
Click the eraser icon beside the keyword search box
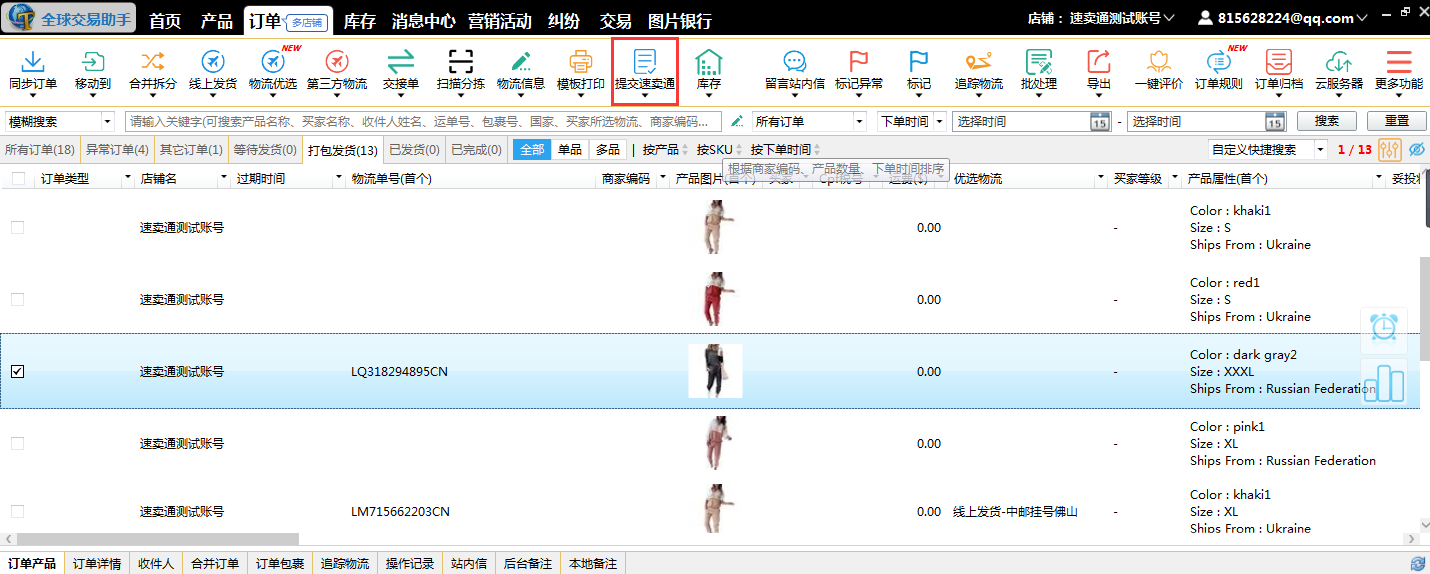click(x=737, y=121)
